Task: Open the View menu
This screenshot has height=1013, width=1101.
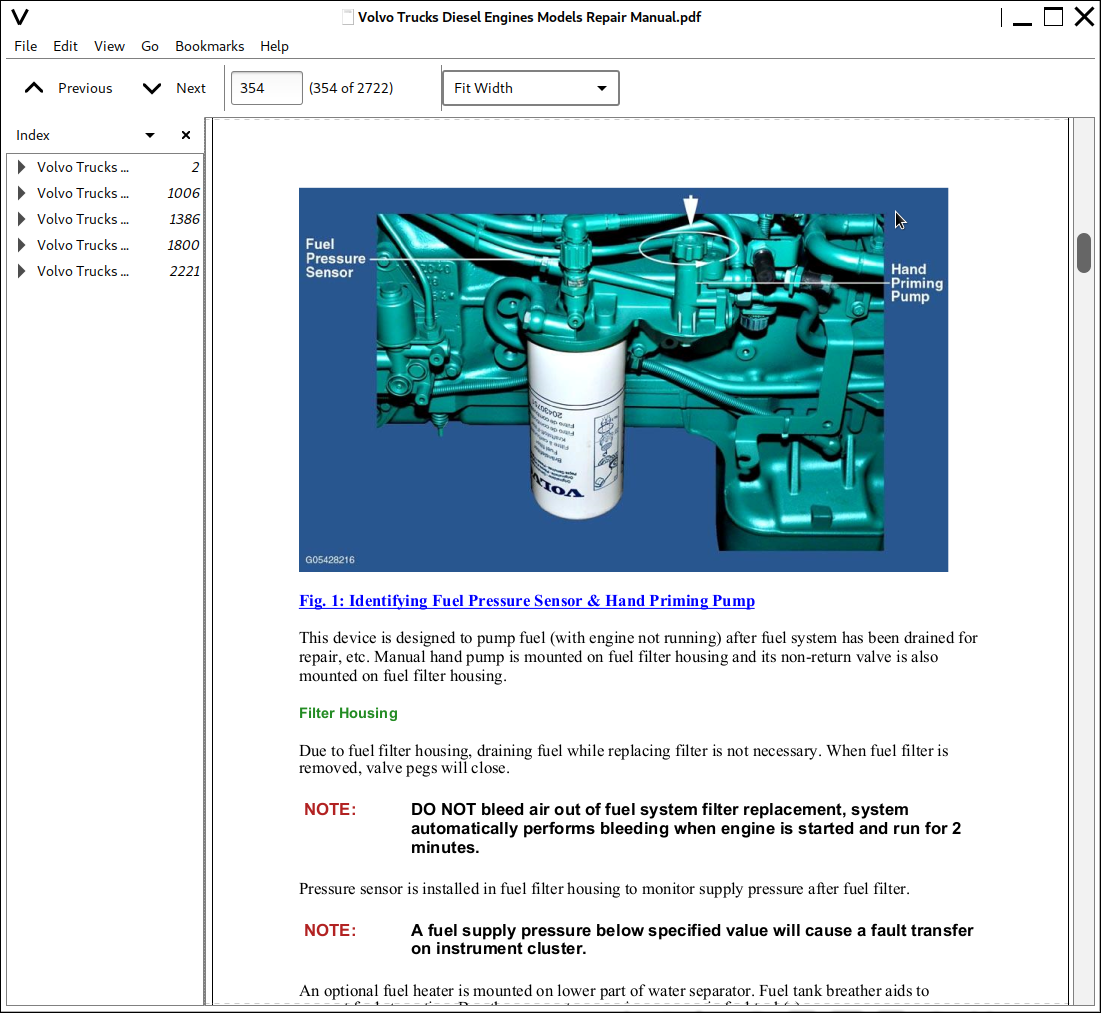Action: (x=110, y=46)
